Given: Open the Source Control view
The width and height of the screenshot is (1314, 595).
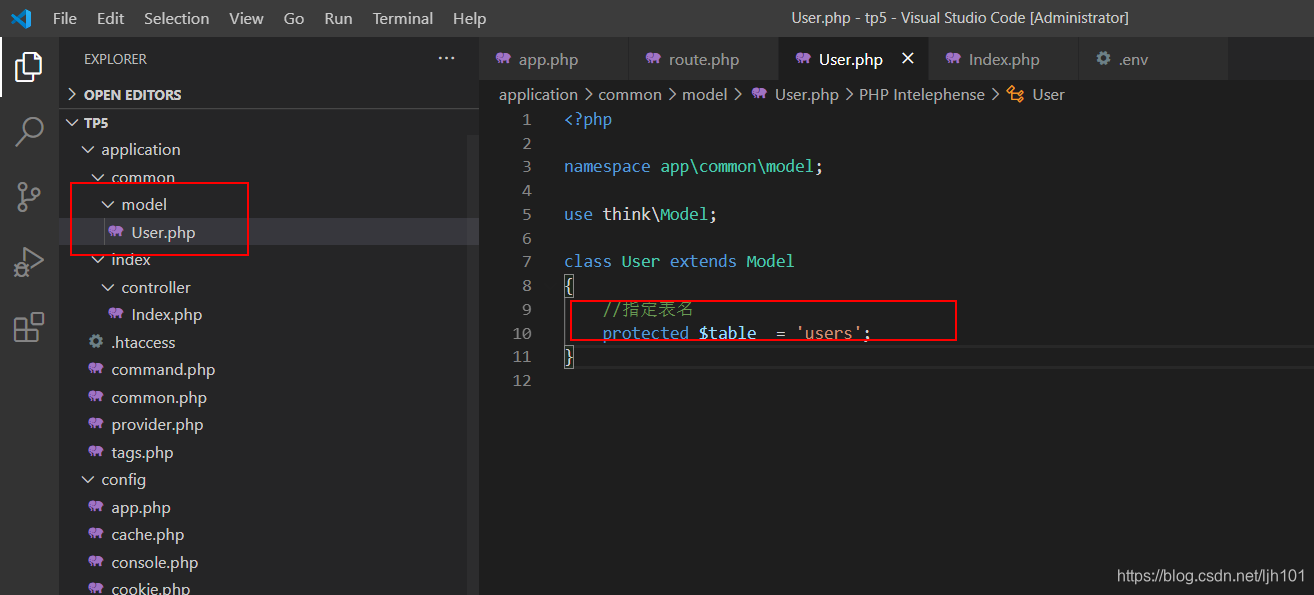Looking at the screenshot, I should pyautogui.click(x=29, y=197).
